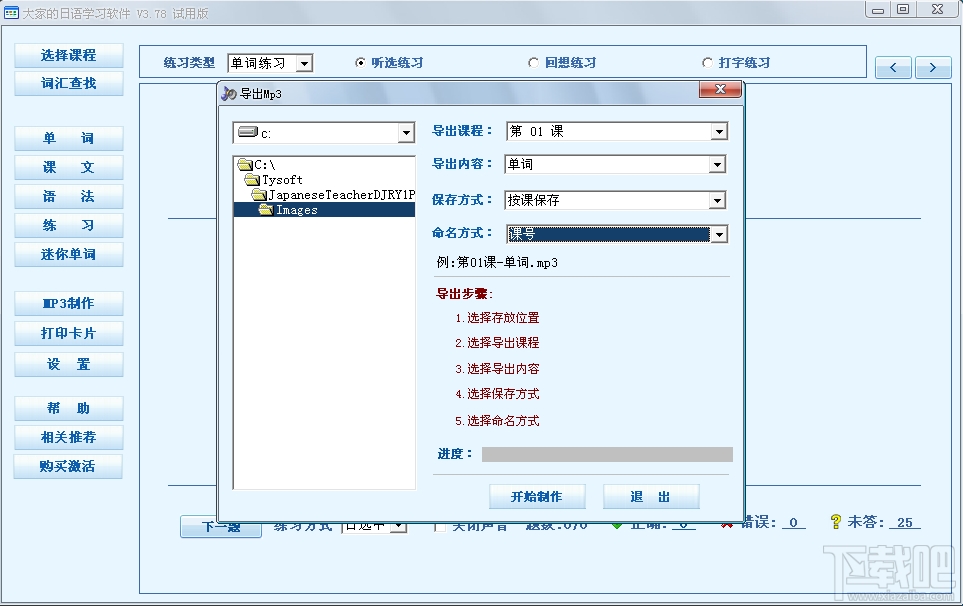Minimize the main application window
Image resolution: width=963 pixels, height=606 pixels.
[x=878, y=9]
